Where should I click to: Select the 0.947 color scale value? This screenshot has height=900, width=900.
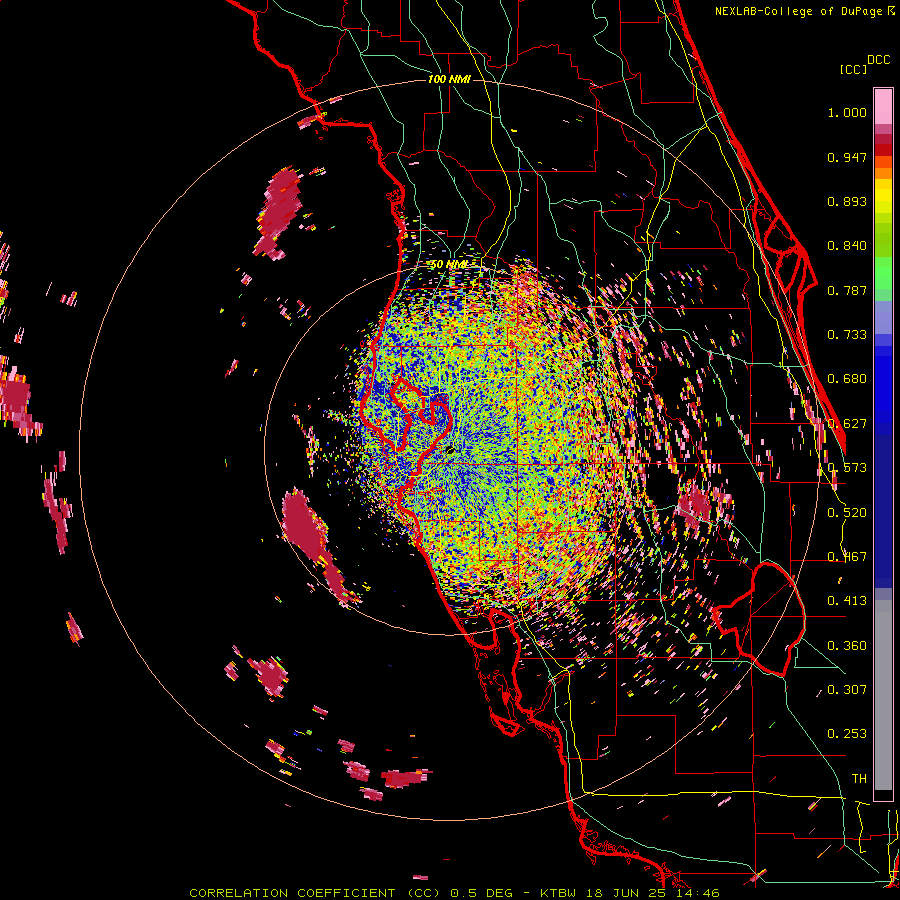847,157
